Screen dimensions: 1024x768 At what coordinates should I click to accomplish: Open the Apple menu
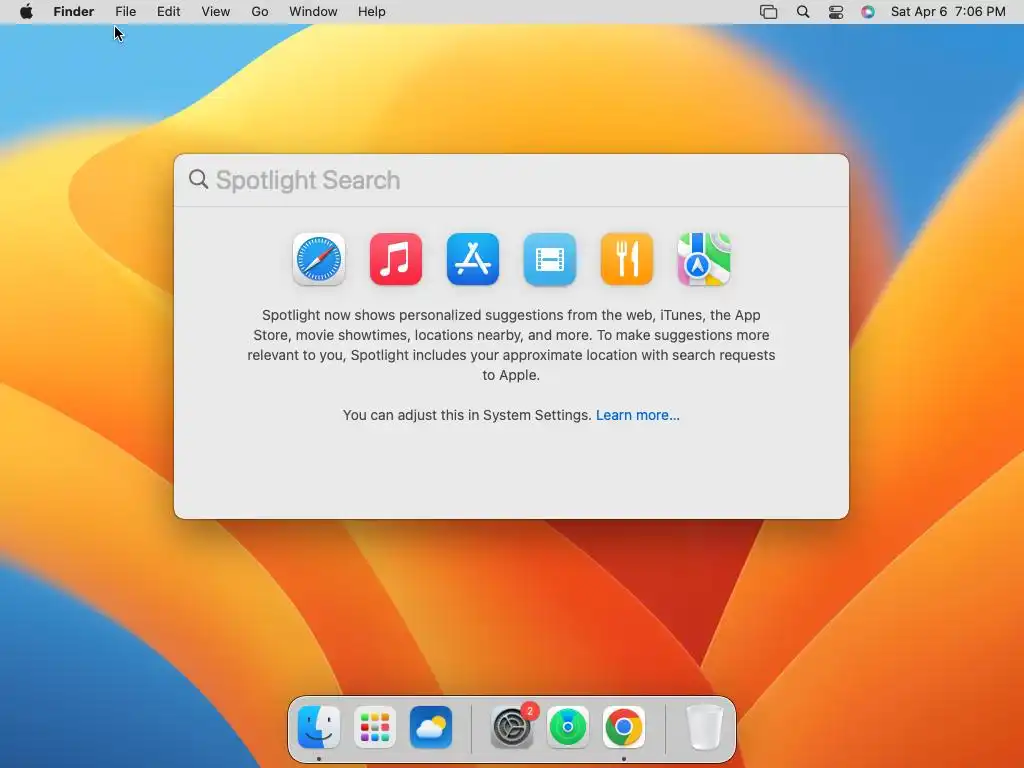tap(26, 12)
